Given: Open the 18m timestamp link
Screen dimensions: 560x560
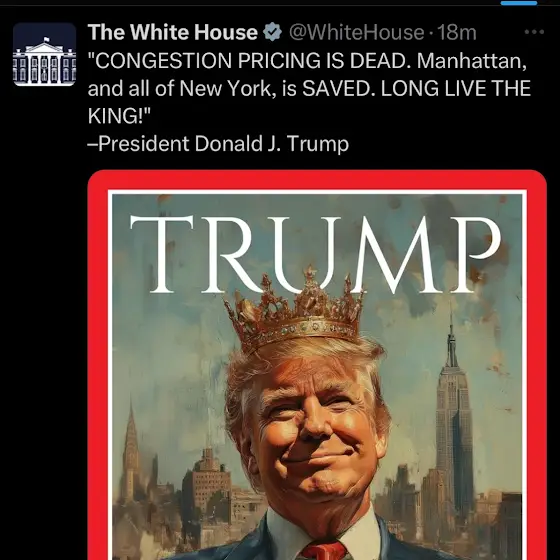Looking at the screenshot, I should point(457,32).
